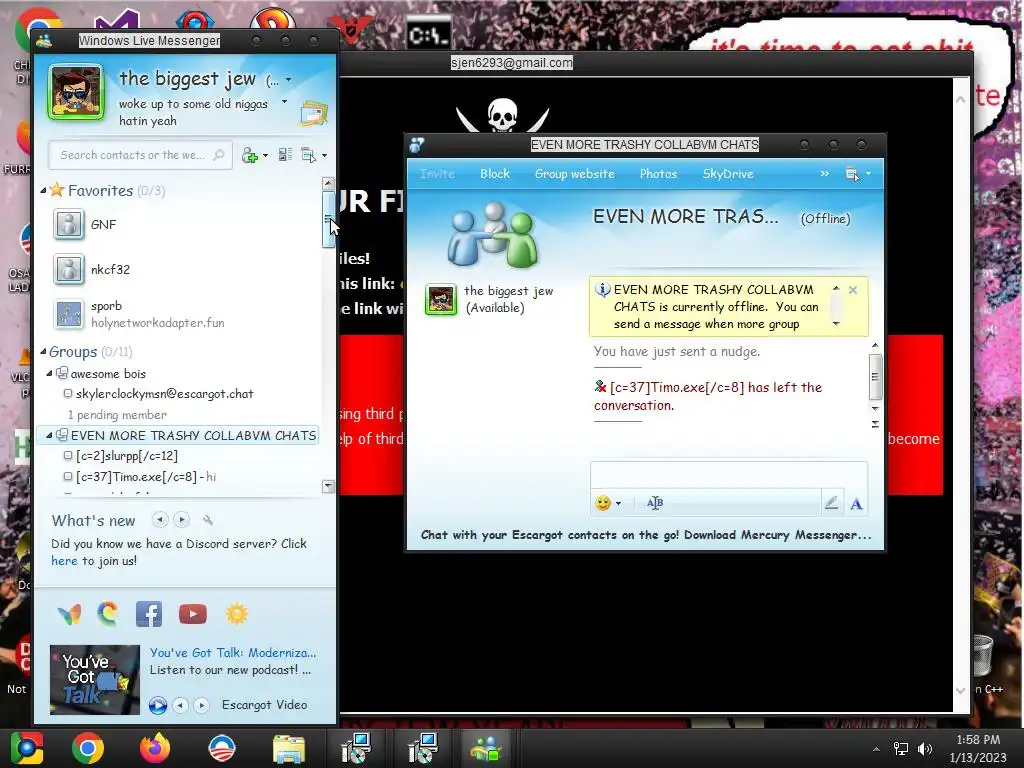Open File Explorer folder on taskbar
Viewport: 1024px width, 768px height.
pos(288,749)
